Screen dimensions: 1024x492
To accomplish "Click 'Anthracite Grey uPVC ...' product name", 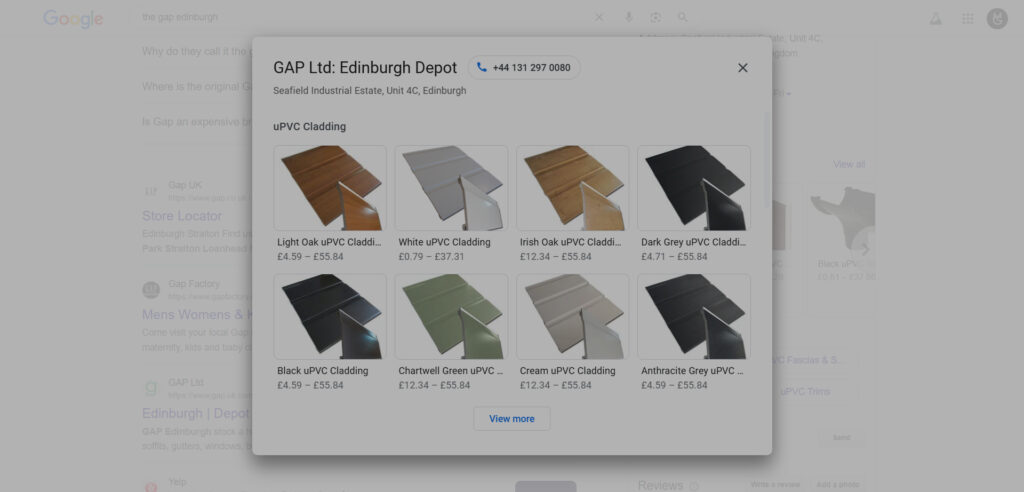I will [692, 371].
